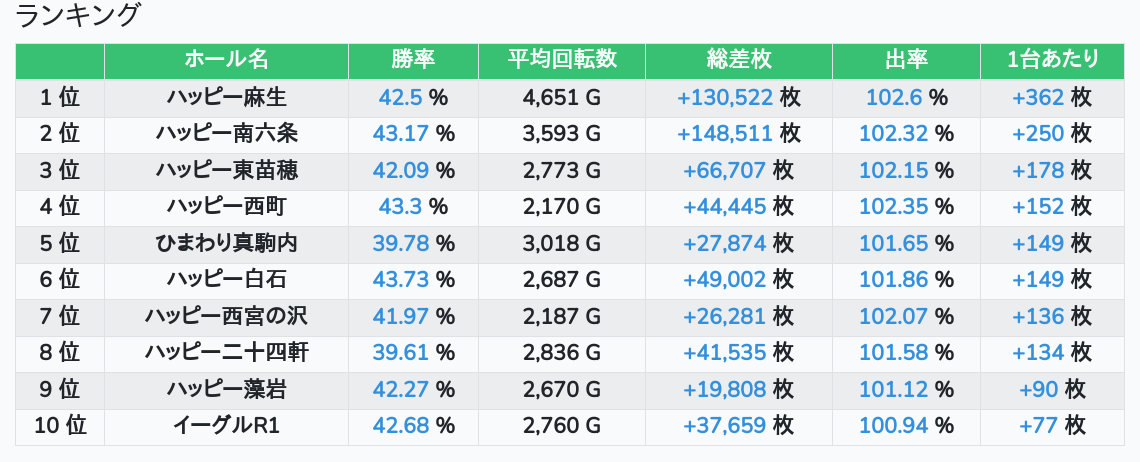Open the +26,281 total difference value
This screenshot has width=1140, height=462.
click(x=725, y=316)
